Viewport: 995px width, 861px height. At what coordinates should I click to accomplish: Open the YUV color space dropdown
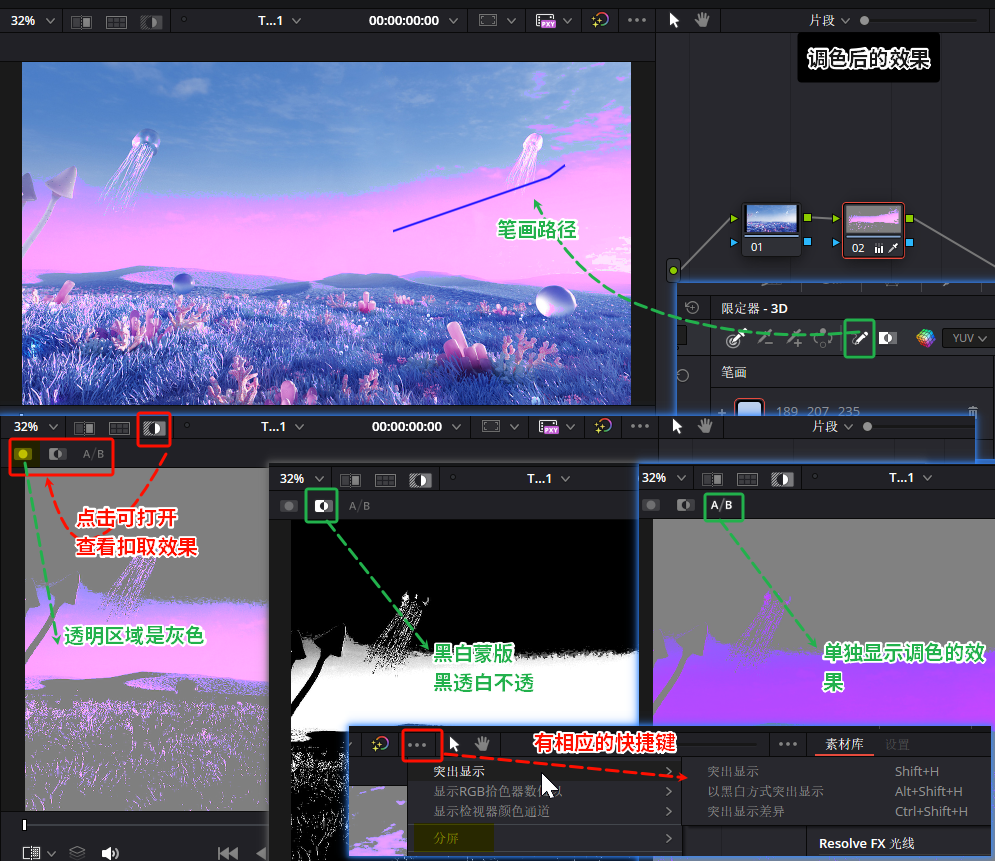coord(968,338)
